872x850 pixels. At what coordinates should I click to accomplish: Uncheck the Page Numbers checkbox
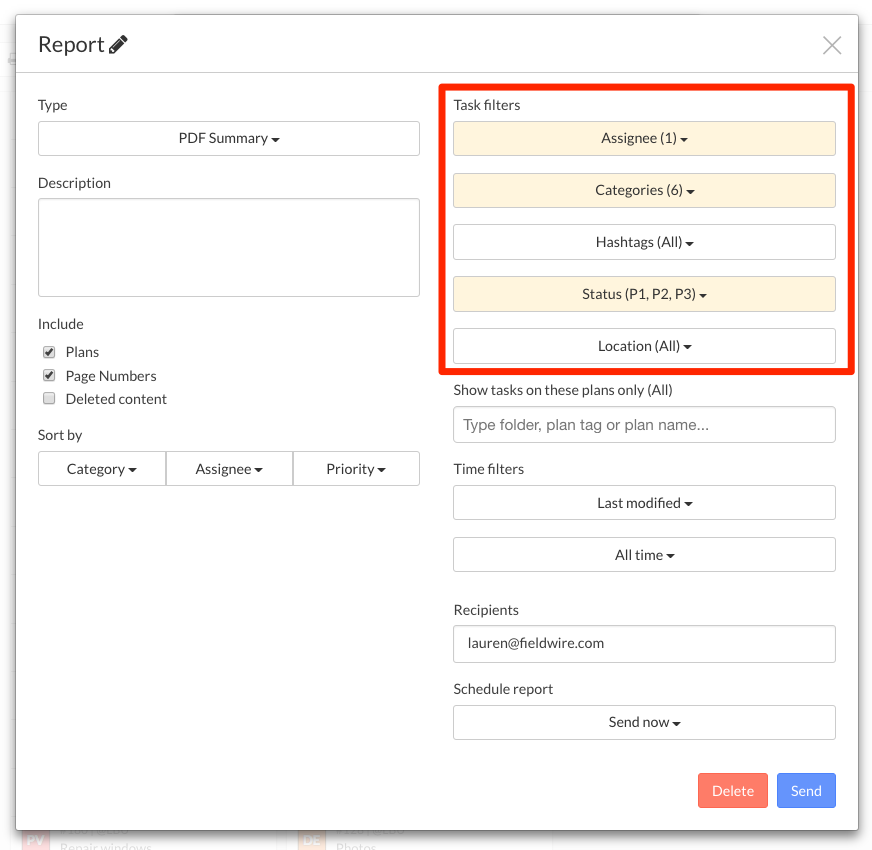tap(49, 376)
